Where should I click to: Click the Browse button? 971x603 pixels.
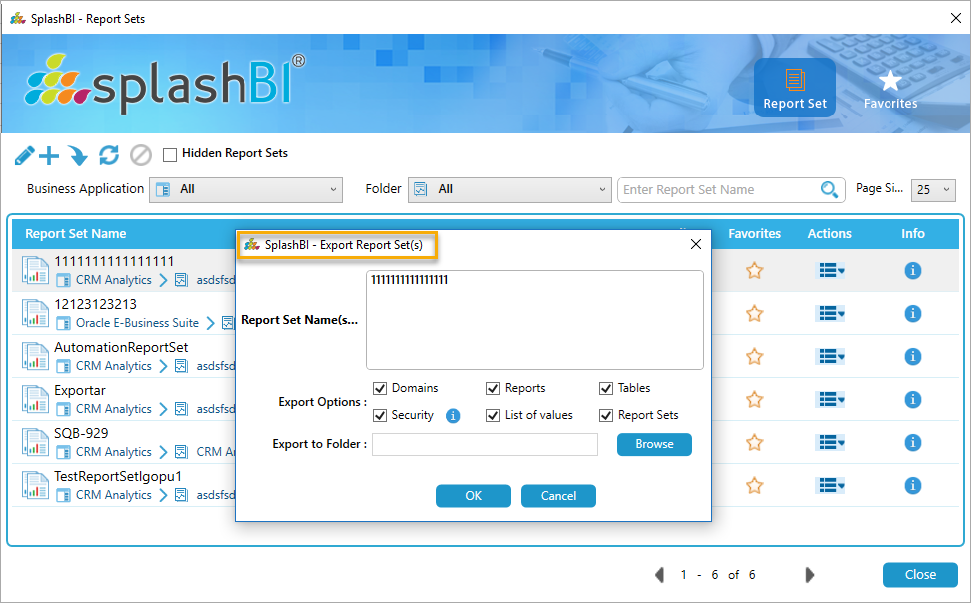click(654, 444)
